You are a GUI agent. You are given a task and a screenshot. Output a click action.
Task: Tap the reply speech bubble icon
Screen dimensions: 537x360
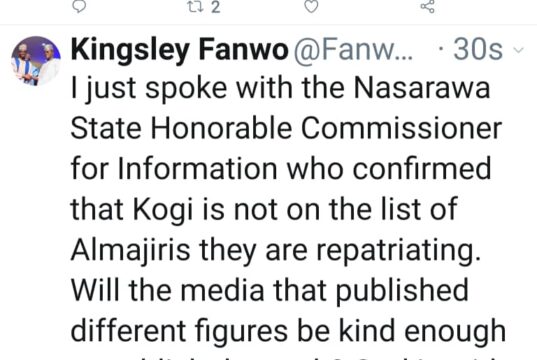(79, 6)
